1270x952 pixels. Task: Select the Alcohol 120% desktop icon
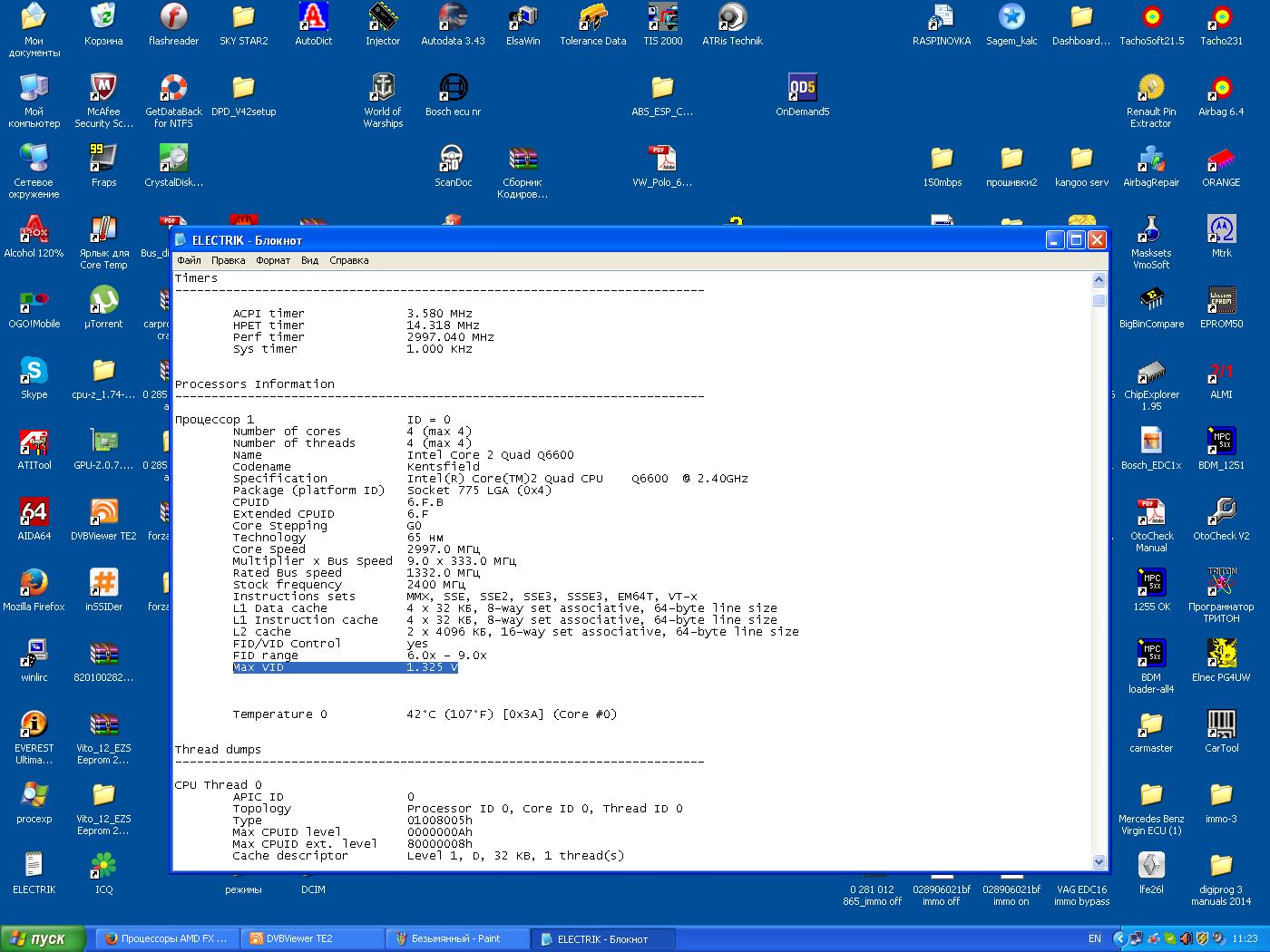[x=34, y=237]
